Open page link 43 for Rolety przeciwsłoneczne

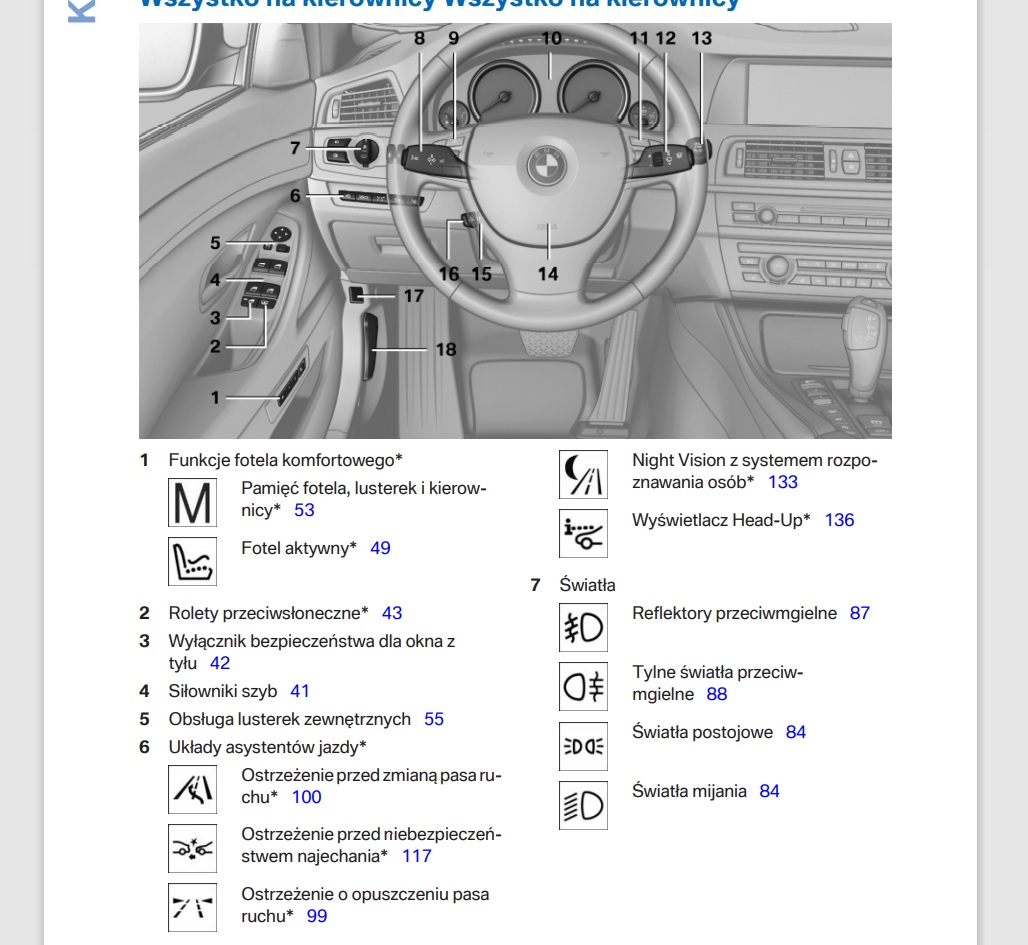tap(392, 613)
